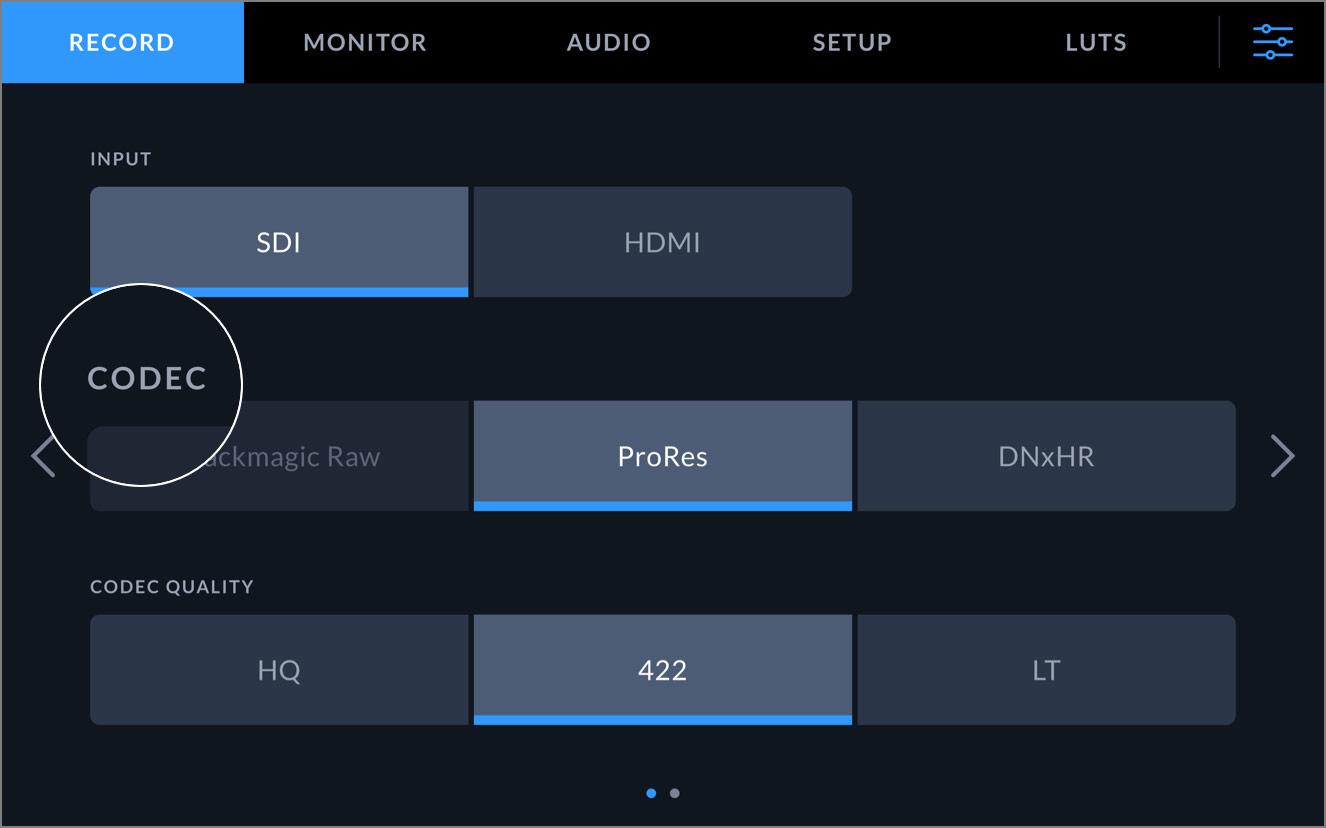
Task: Navigate back with the left chevron arrow
Action: pos(45,455)
